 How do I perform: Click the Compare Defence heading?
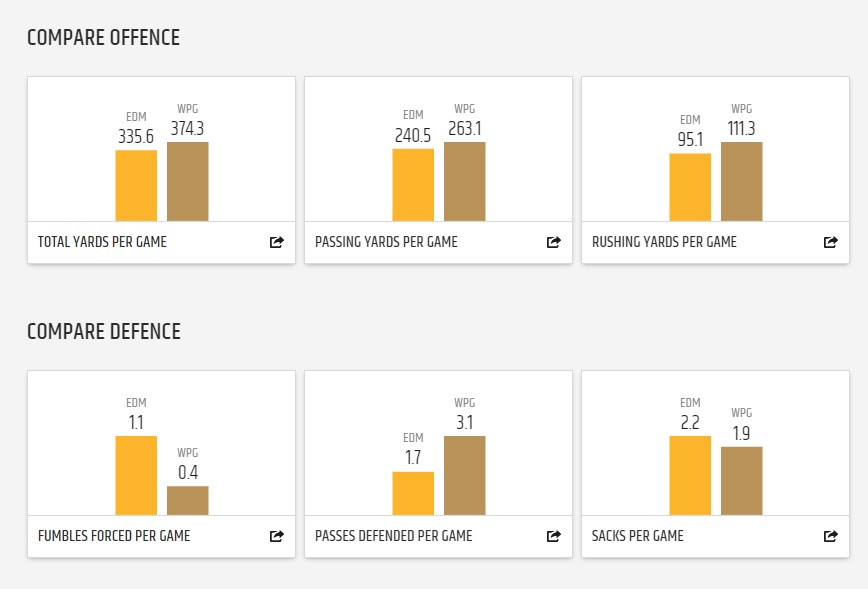[104, 332]
